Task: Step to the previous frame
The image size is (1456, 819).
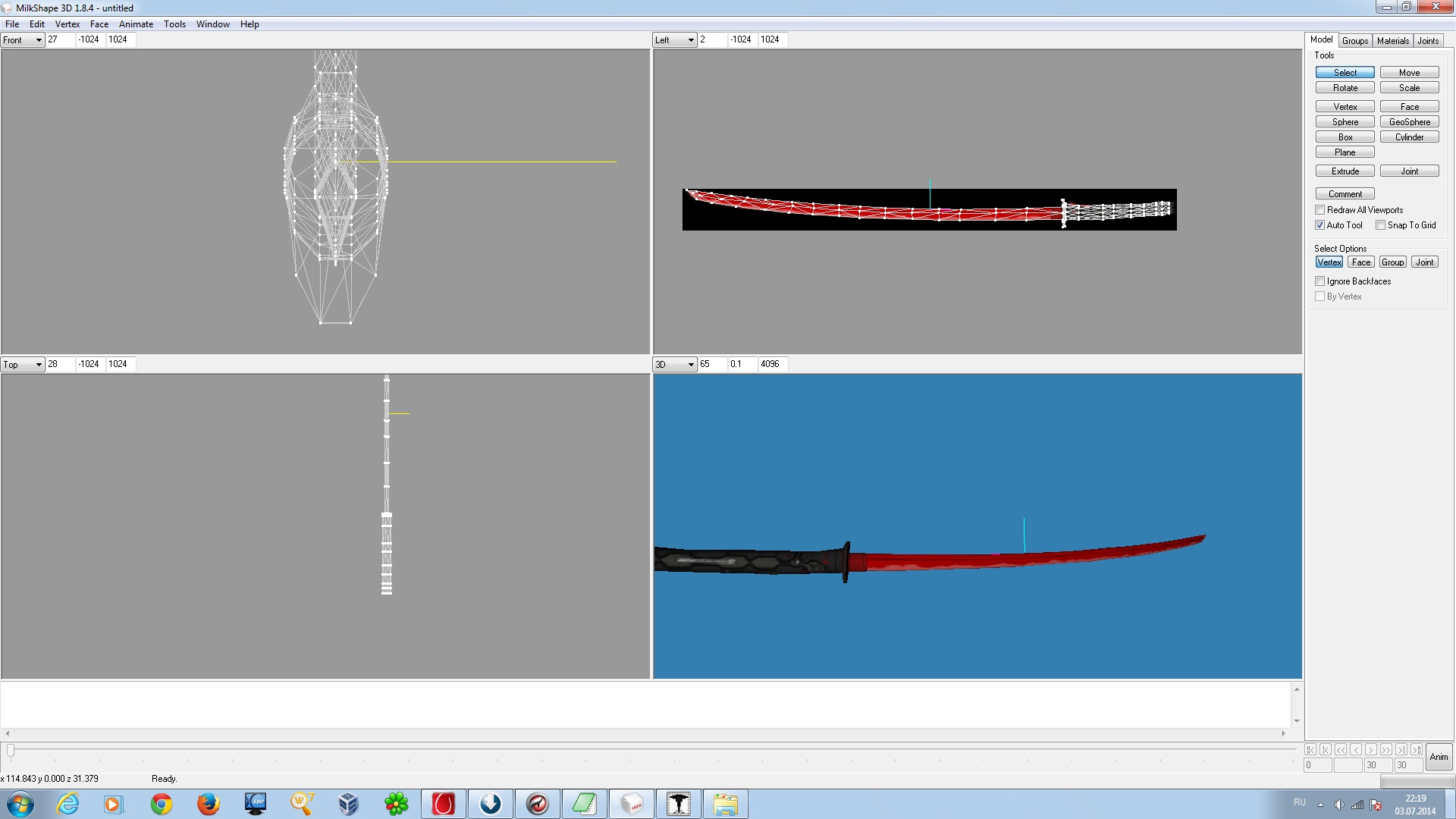Action: [1356, 749]
